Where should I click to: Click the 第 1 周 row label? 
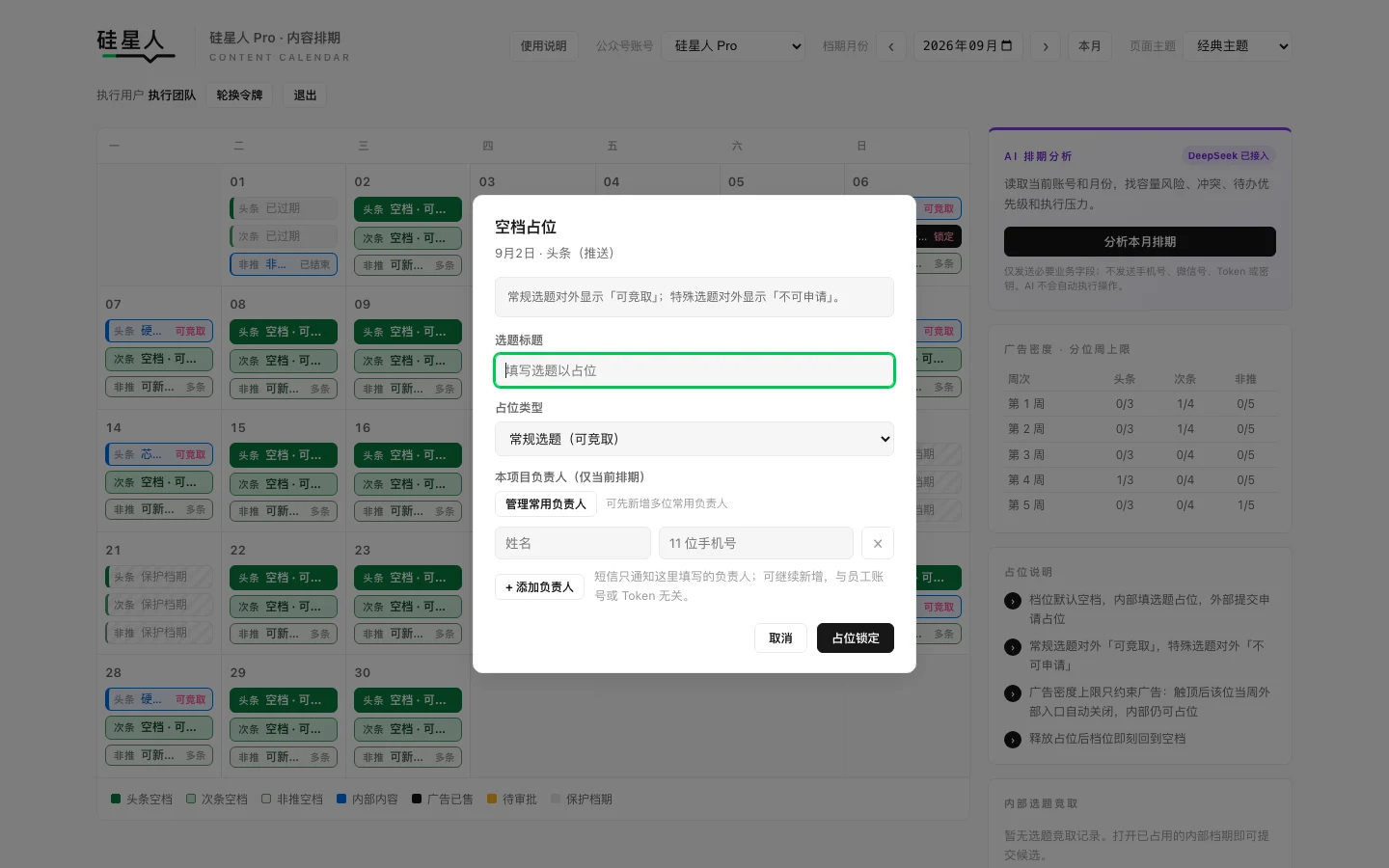coord(1026,404)
